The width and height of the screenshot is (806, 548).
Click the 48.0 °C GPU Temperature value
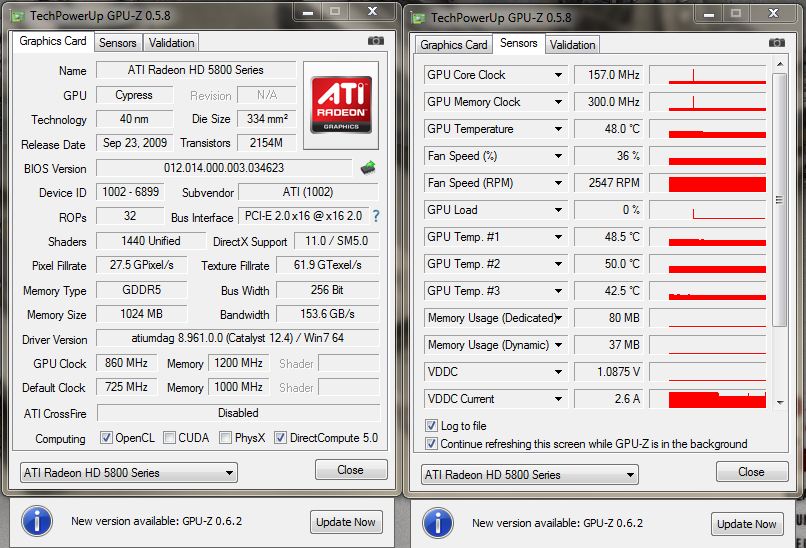tap(608, 129)
